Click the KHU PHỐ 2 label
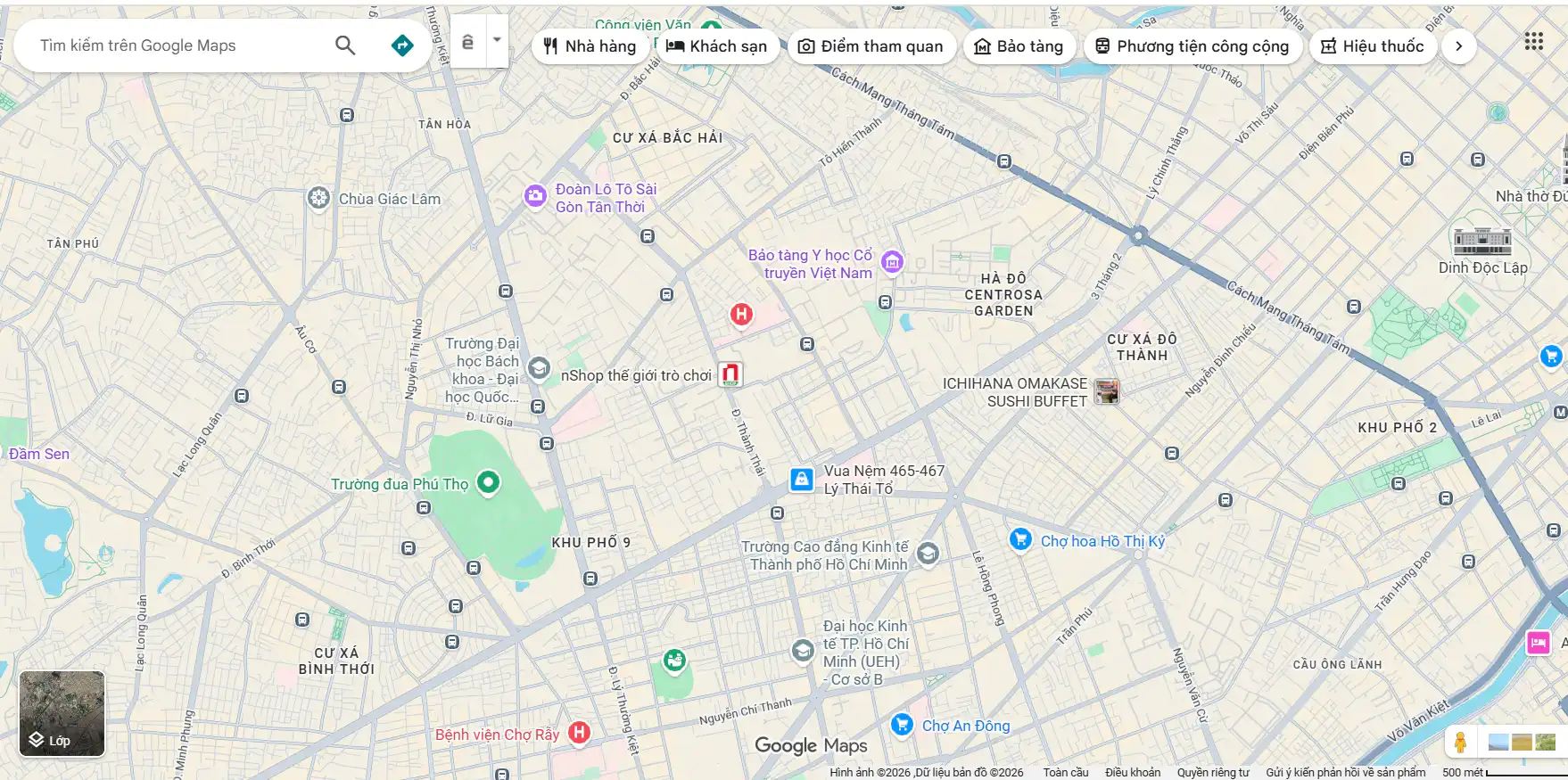Screen dimensions: 1568x780 click(1398, 427)
